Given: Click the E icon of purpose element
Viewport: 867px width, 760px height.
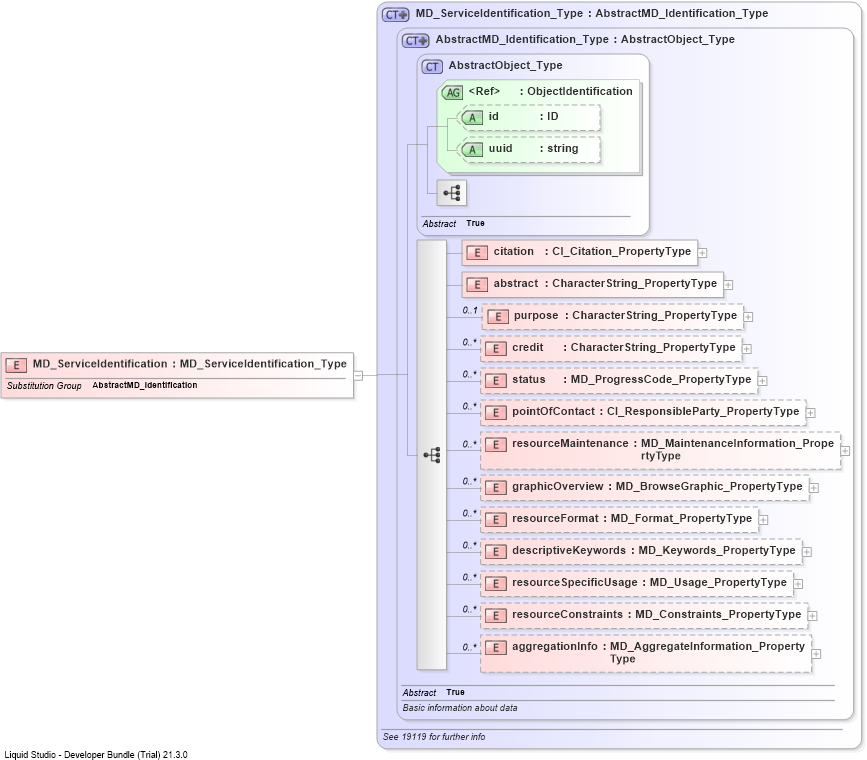Looking at the screenshot, I should [x=498, y=317].
